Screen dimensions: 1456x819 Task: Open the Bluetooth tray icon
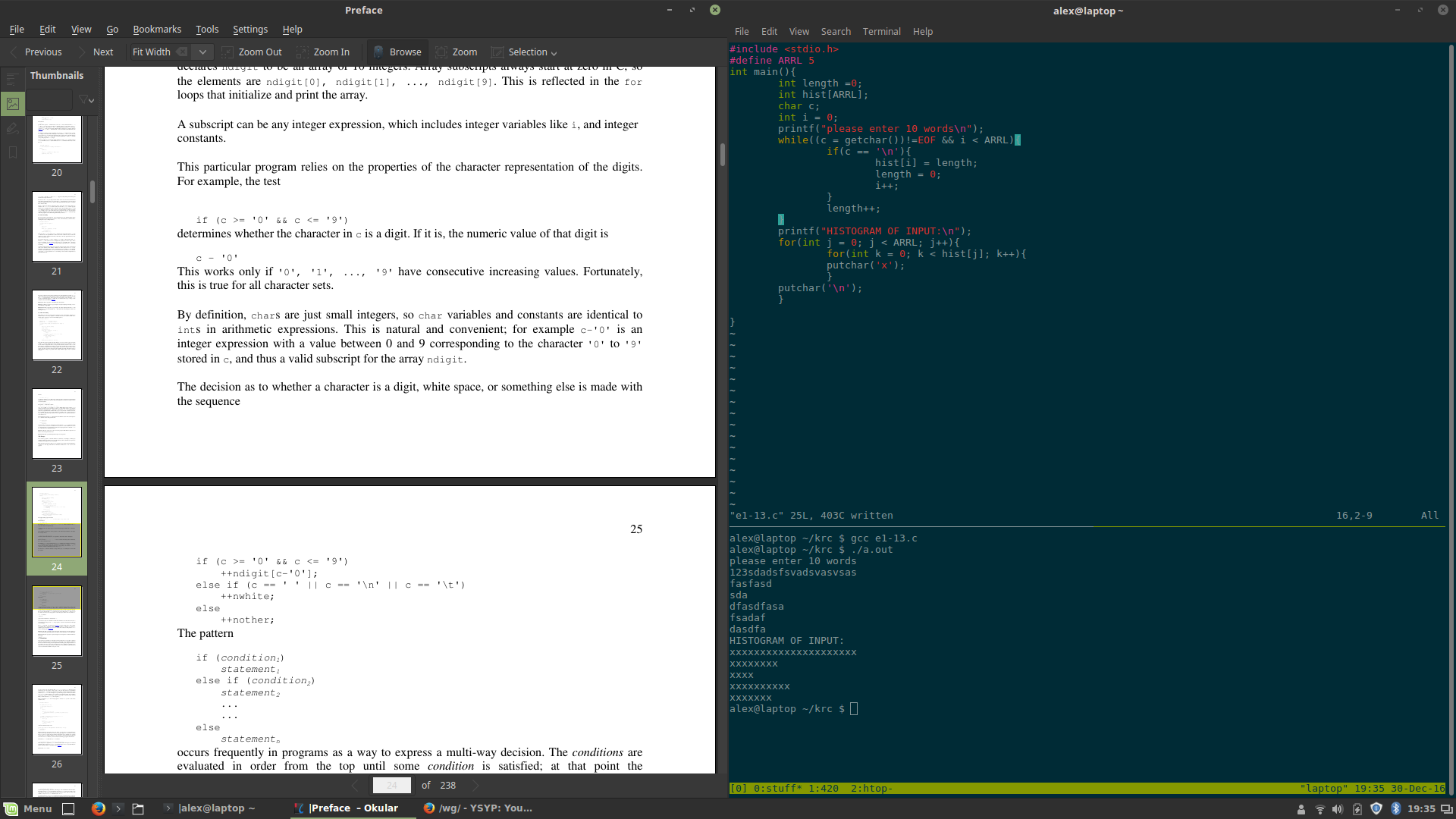[1395, 808]
